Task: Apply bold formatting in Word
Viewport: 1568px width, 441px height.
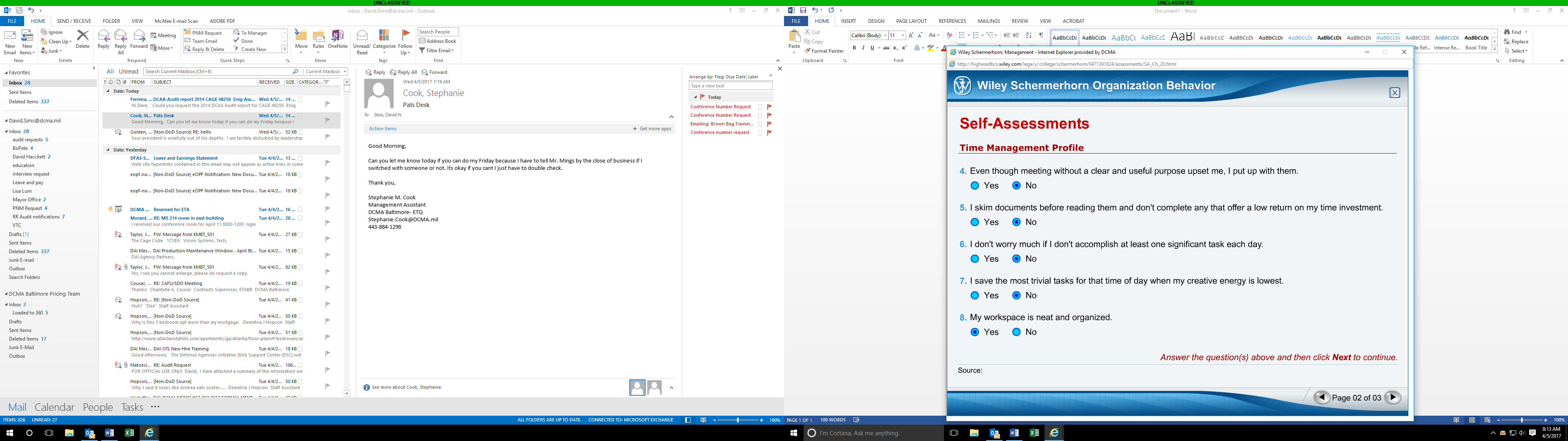Action: pos(855,47)
